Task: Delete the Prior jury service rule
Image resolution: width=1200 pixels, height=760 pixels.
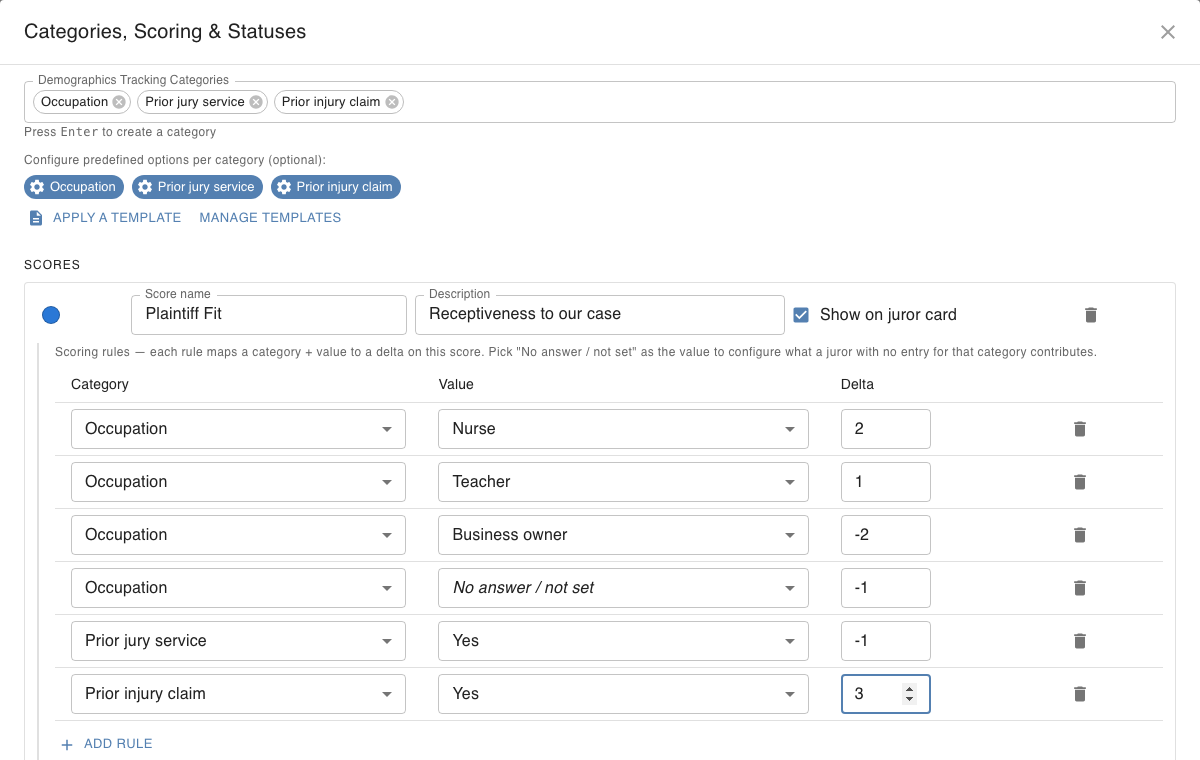Action: (x=1080, y=641)
